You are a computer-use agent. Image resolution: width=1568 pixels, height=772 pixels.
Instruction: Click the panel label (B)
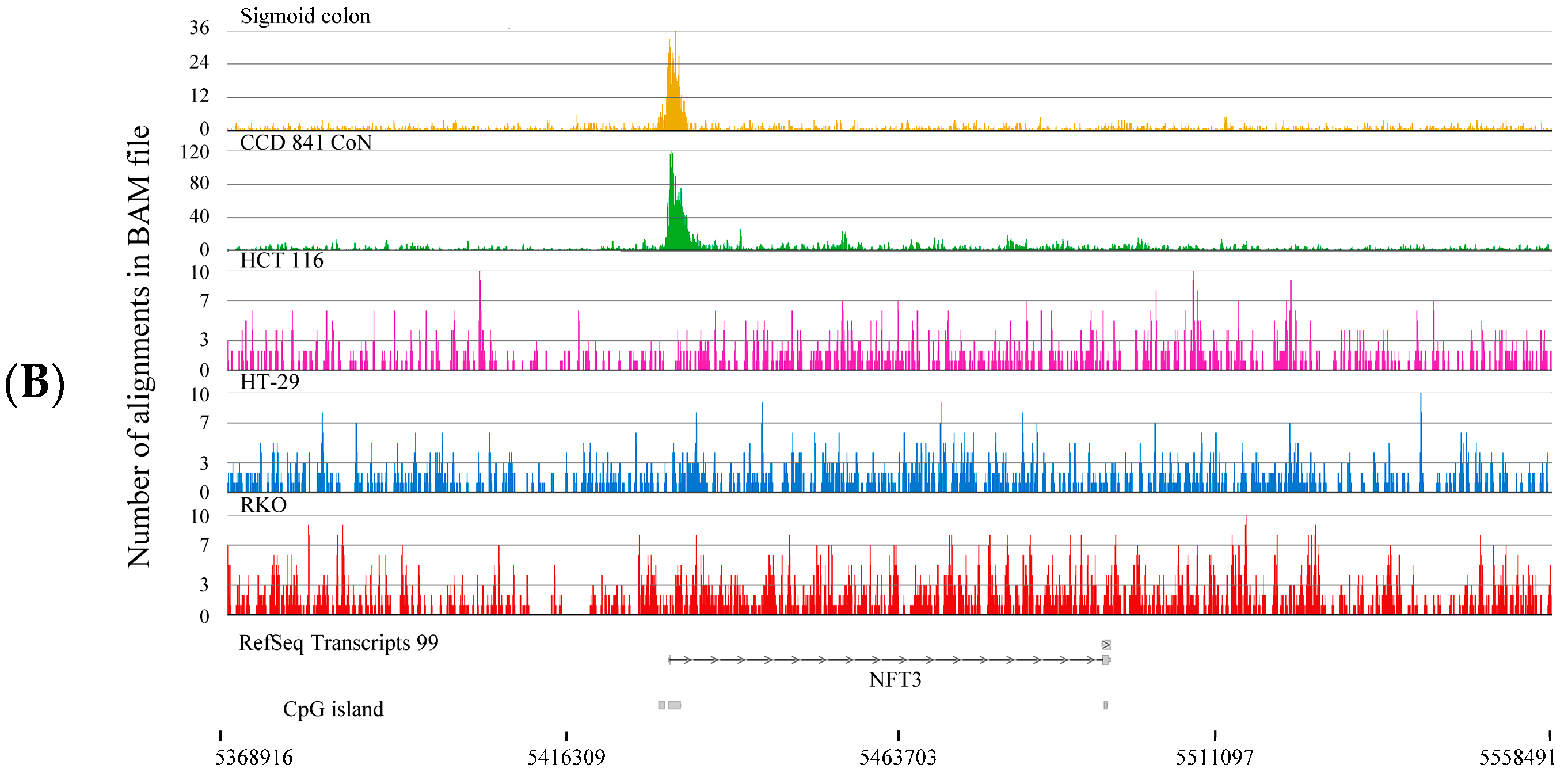[x=35, y=383]
